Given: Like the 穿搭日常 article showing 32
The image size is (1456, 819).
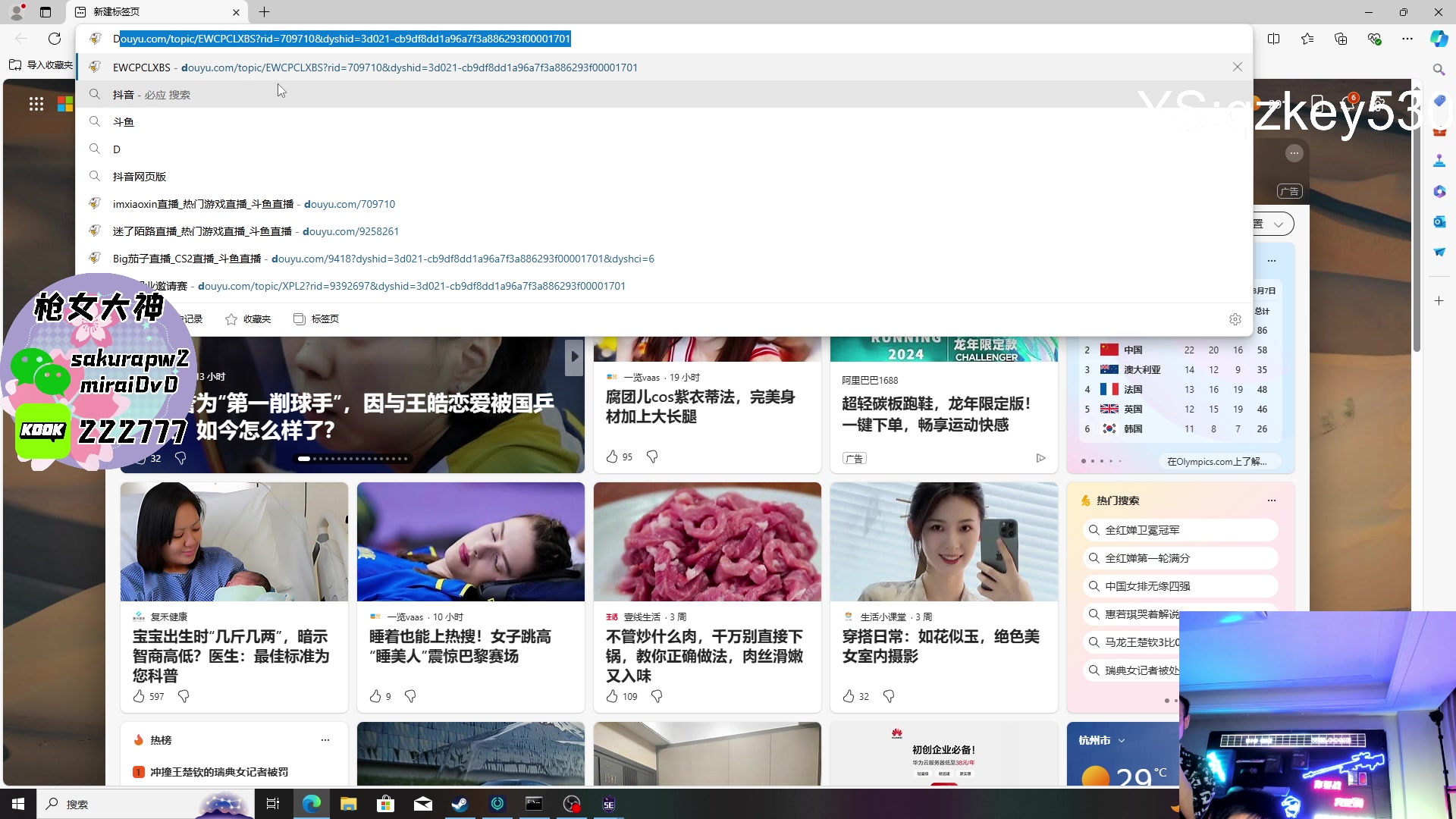Looking at the screenshot, I should 849,696.
